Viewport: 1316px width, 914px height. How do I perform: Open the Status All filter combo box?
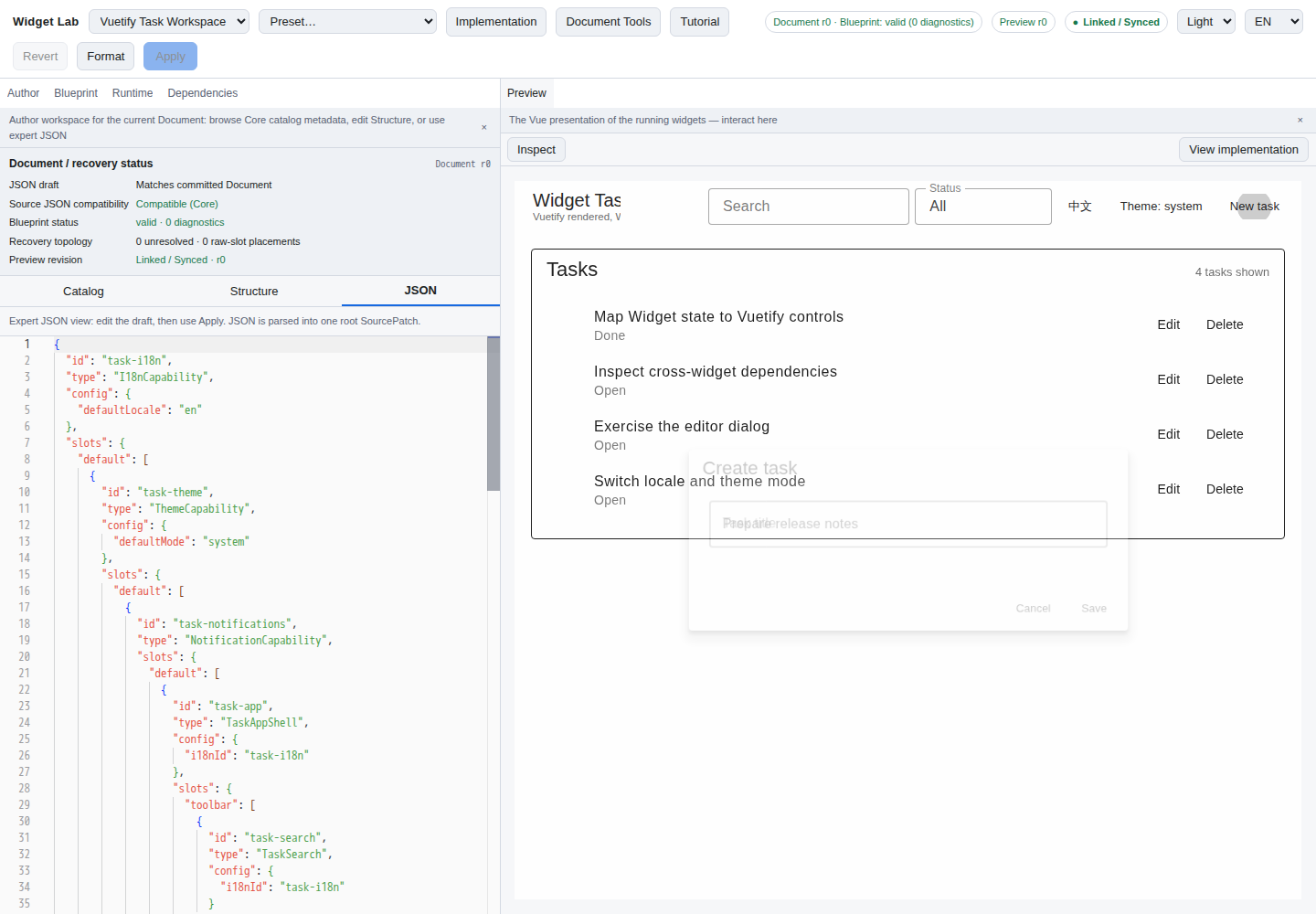(x=983, y=207)
